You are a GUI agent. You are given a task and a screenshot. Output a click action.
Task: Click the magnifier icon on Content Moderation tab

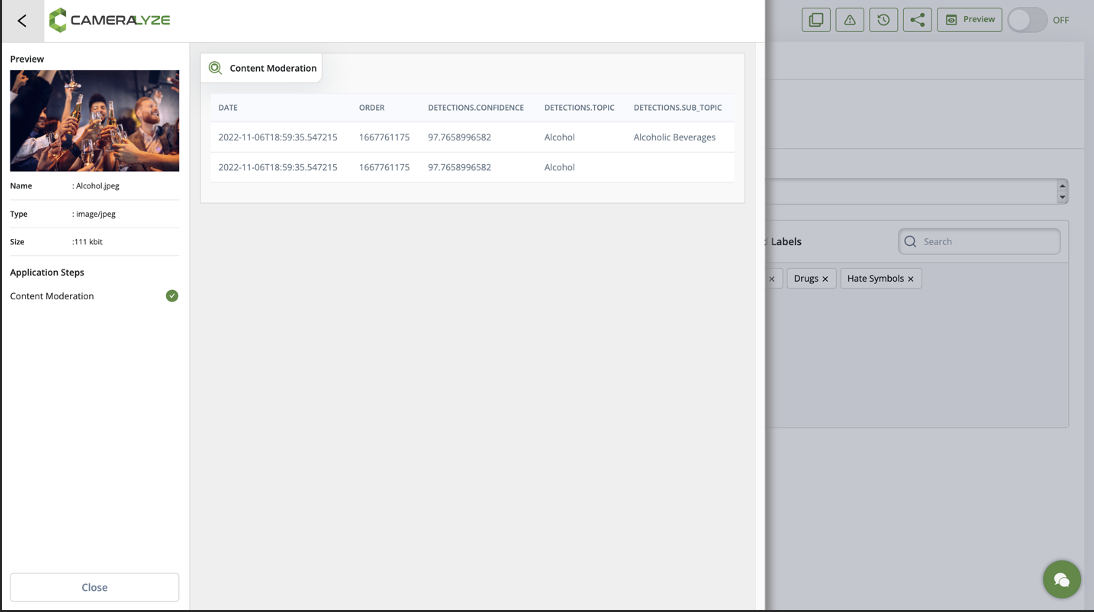pos(216,68)
